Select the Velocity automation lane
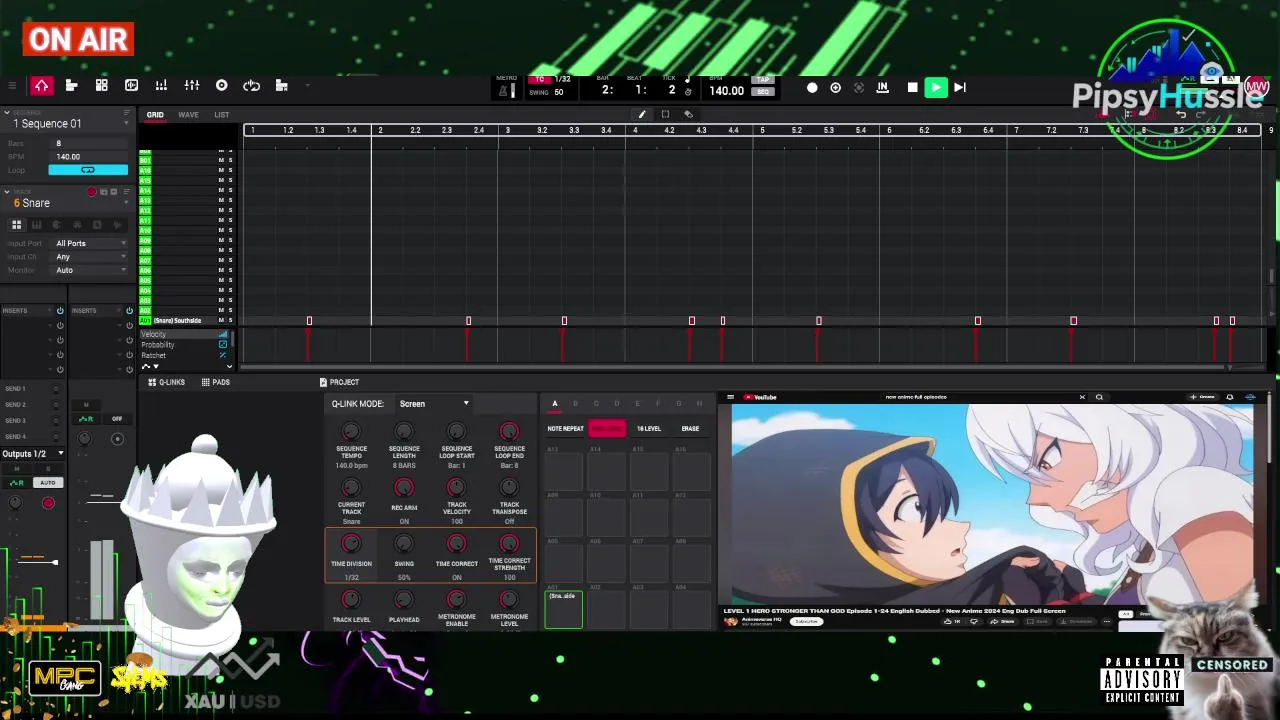Viewport: 1280px width, 720px height. click(184, 334)
